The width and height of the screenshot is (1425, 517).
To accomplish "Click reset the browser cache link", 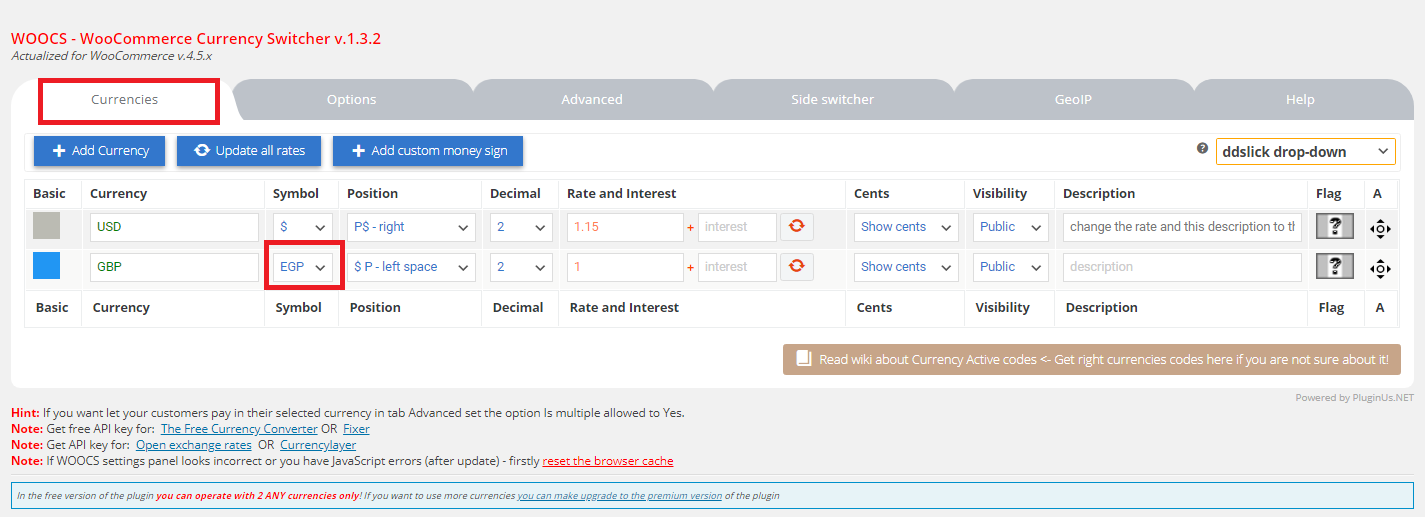I will 608,461.
